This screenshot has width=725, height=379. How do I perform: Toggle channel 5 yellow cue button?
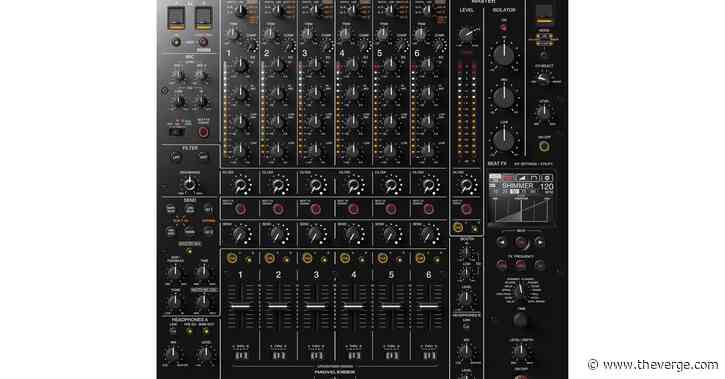pyautogui.click(x=383, y=258)
